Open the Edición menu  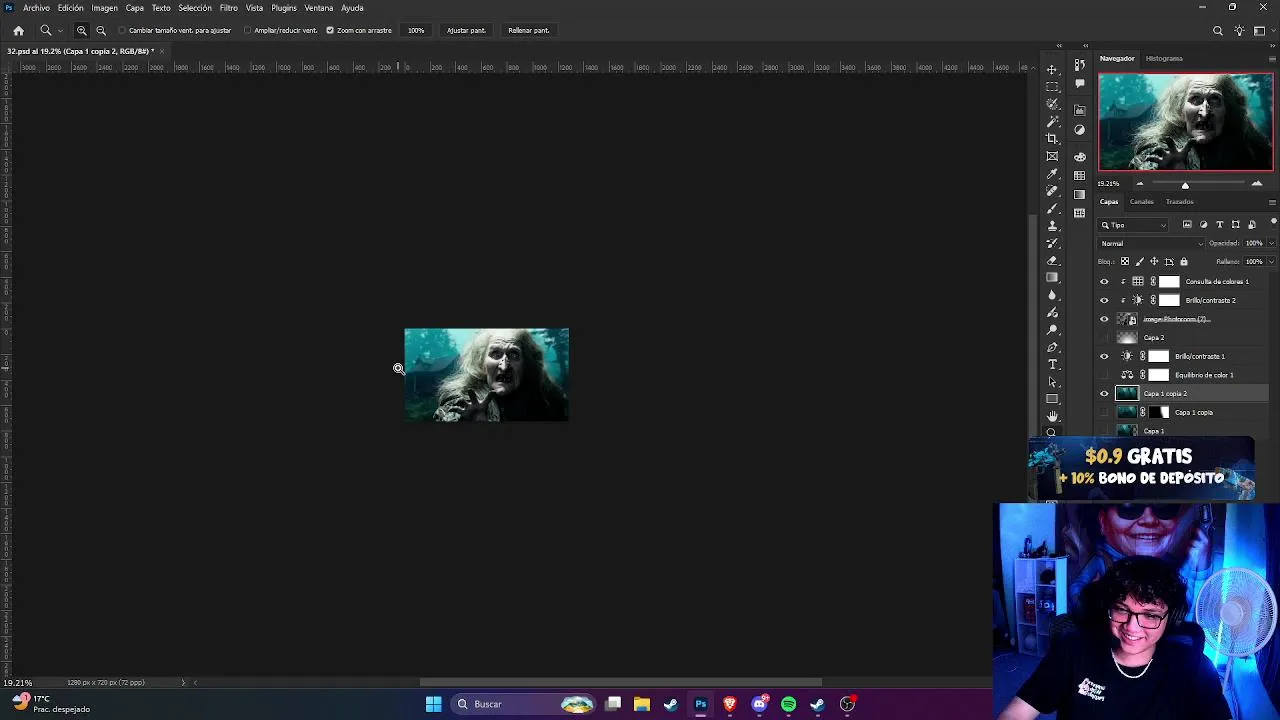[x=71, y=8]
